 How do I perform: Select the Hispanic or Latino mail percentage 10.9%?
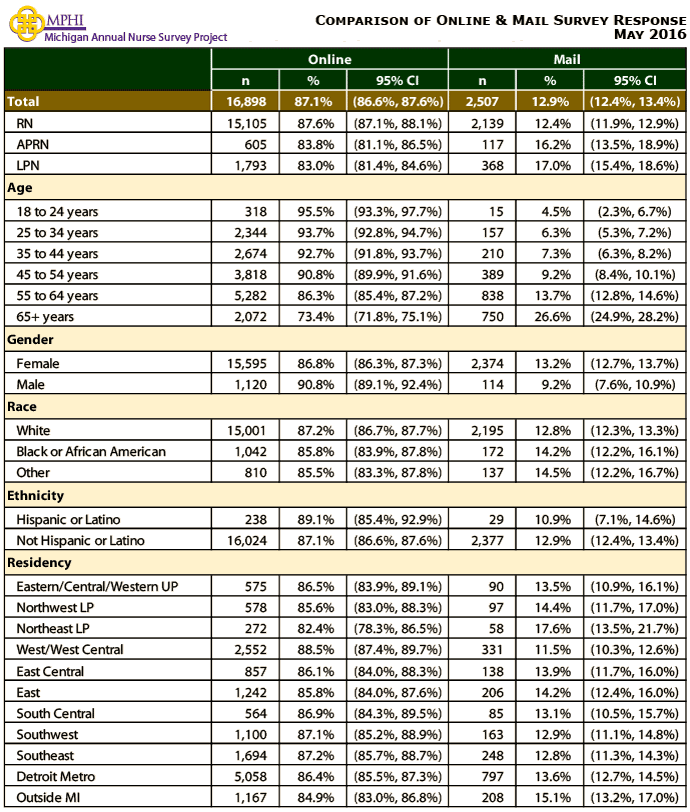(x=553, y=519)
